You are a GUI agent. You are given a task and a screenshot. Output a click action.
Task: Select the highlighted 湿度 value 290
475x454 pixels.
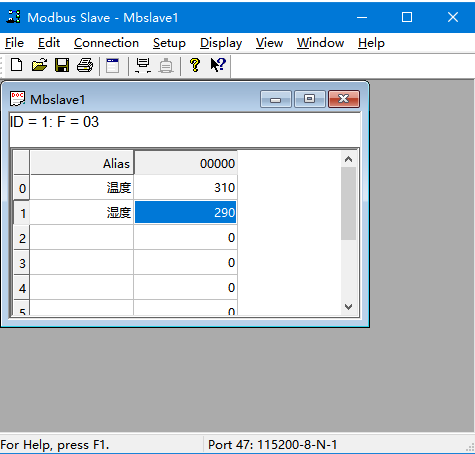[186, 212]
